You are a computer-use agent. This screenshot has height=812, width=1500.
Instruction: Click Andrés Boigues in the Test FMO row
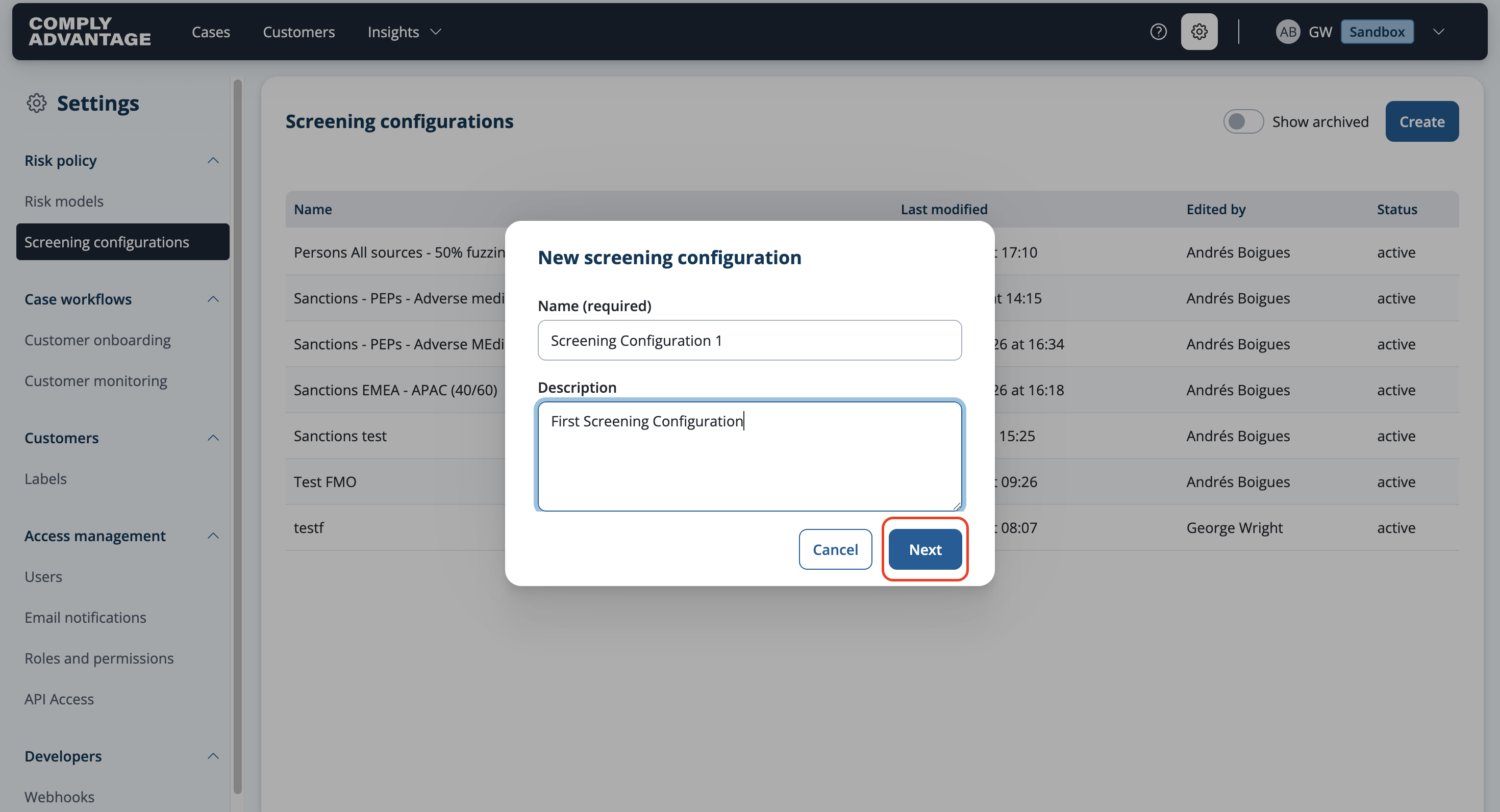coord(1238,481)
